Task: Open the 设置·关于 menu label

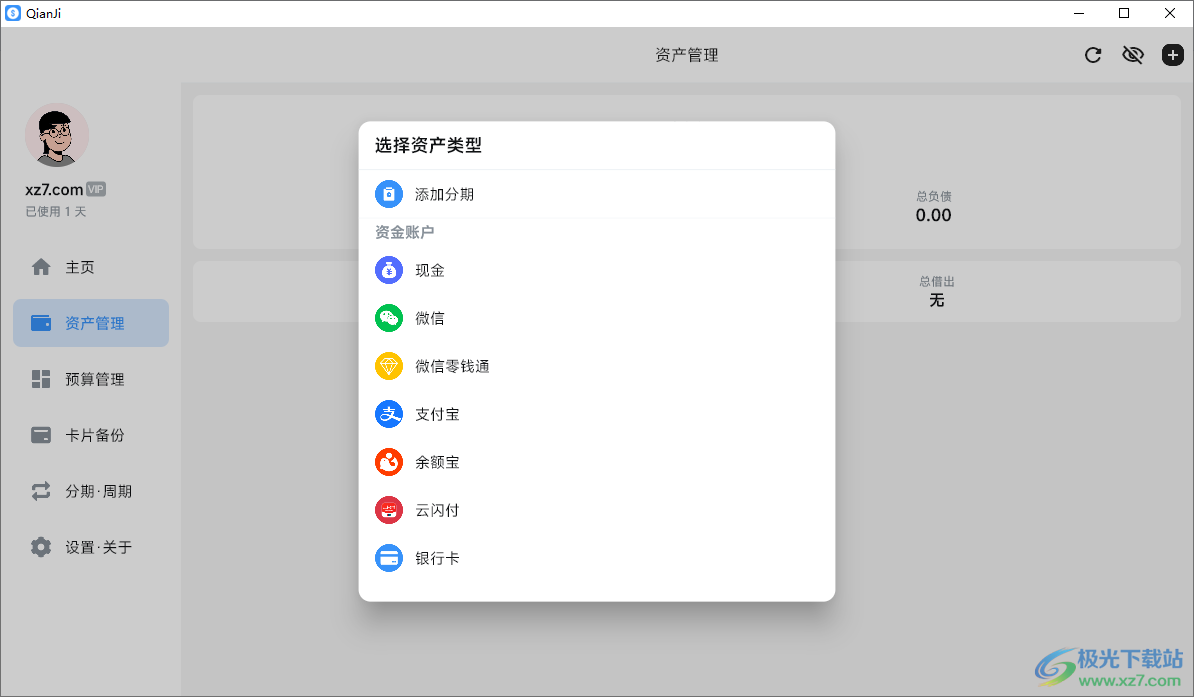Action: pyautogui.click(x=98, y=548)
